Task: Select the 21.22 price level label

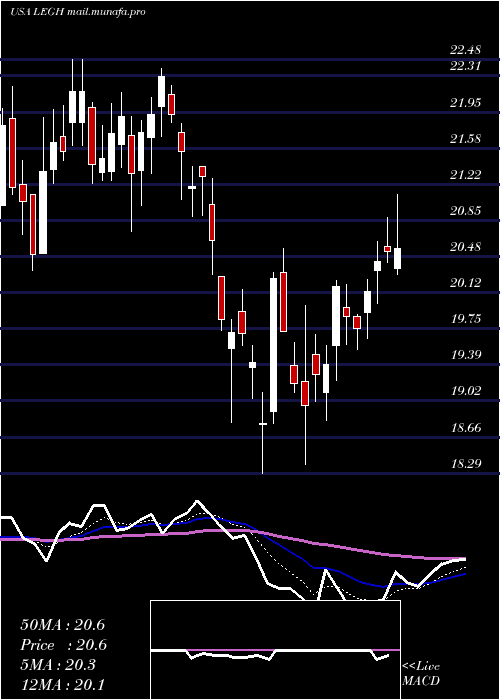Action: click(x=465, y=175)
